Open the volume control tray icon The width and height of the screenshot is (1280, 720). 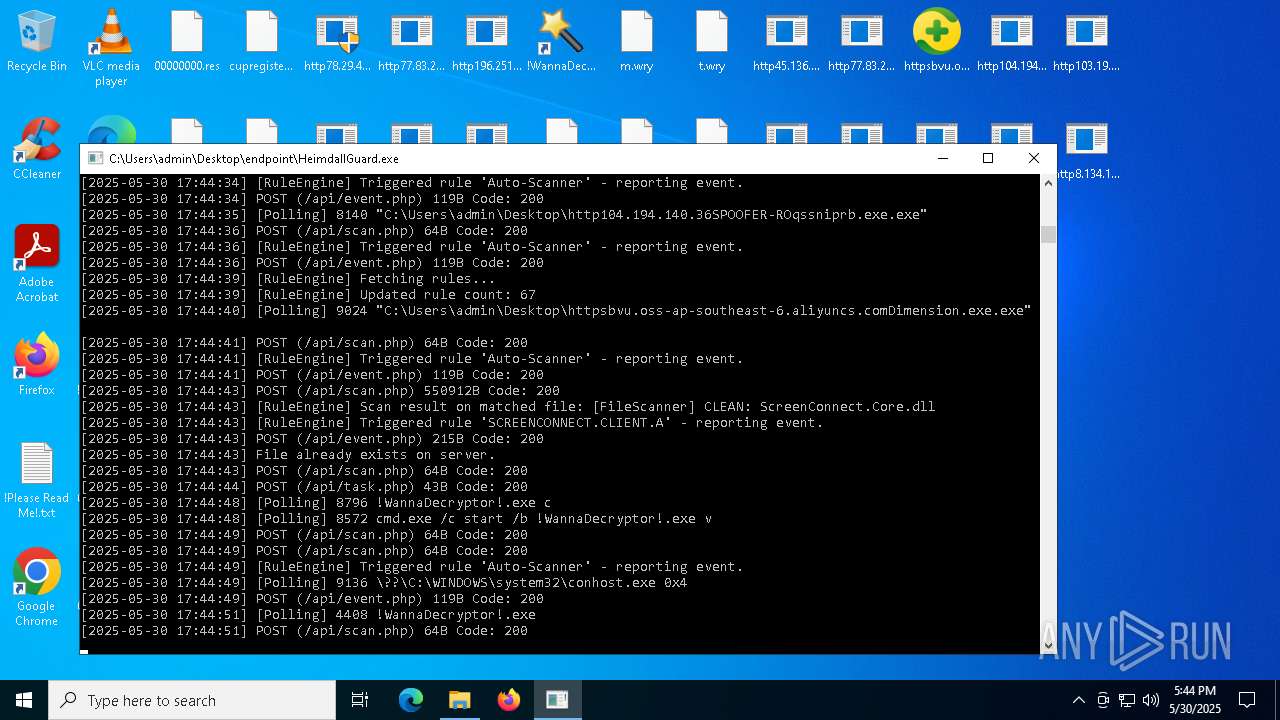pyautogui.click(x=1151, y=700)
